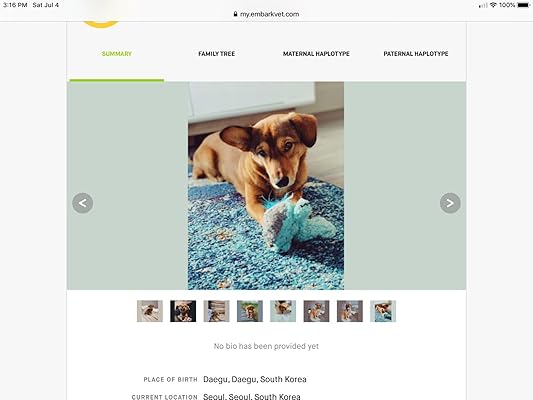
Task: Select the sixth photo thumbnail
Action: [316, 311]
